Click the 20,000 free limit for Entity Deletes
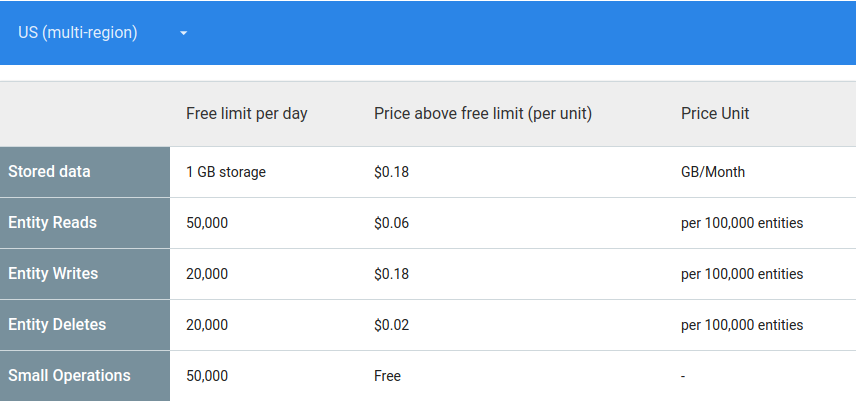The width and height of the screenshot is (856, 401). [x=207, y=325]
